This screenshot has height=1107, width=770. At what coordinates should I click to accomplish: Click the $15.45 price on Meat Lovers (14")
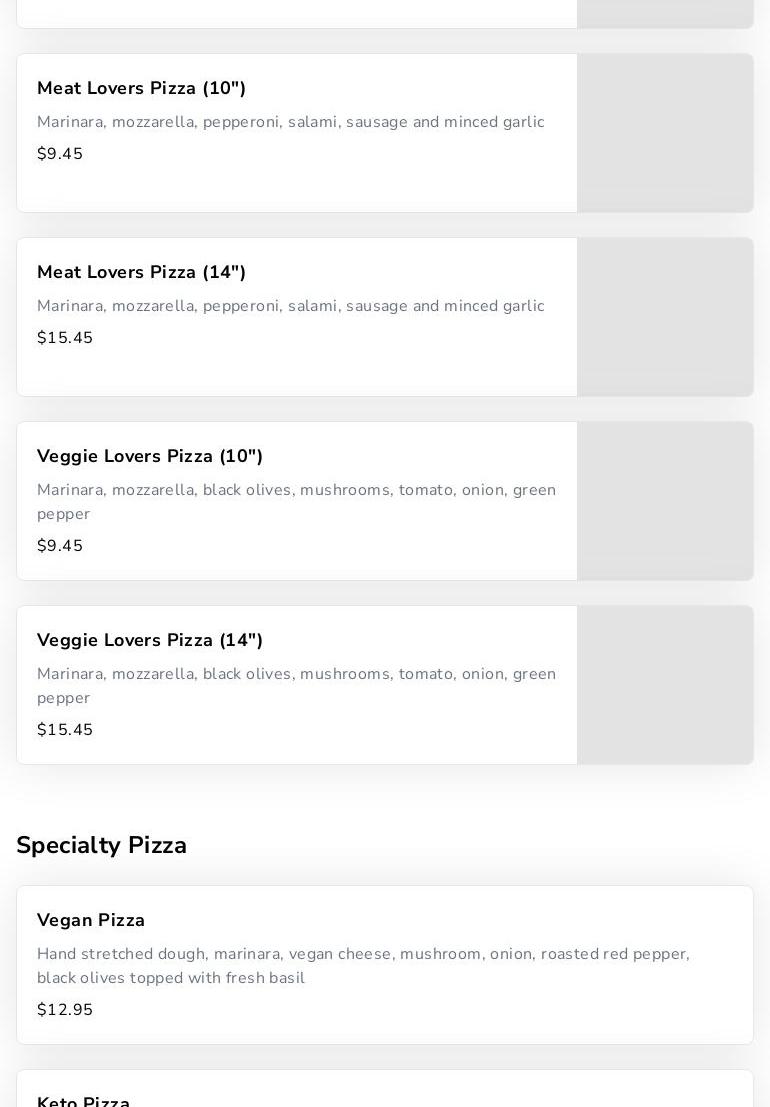coord(65,338)
